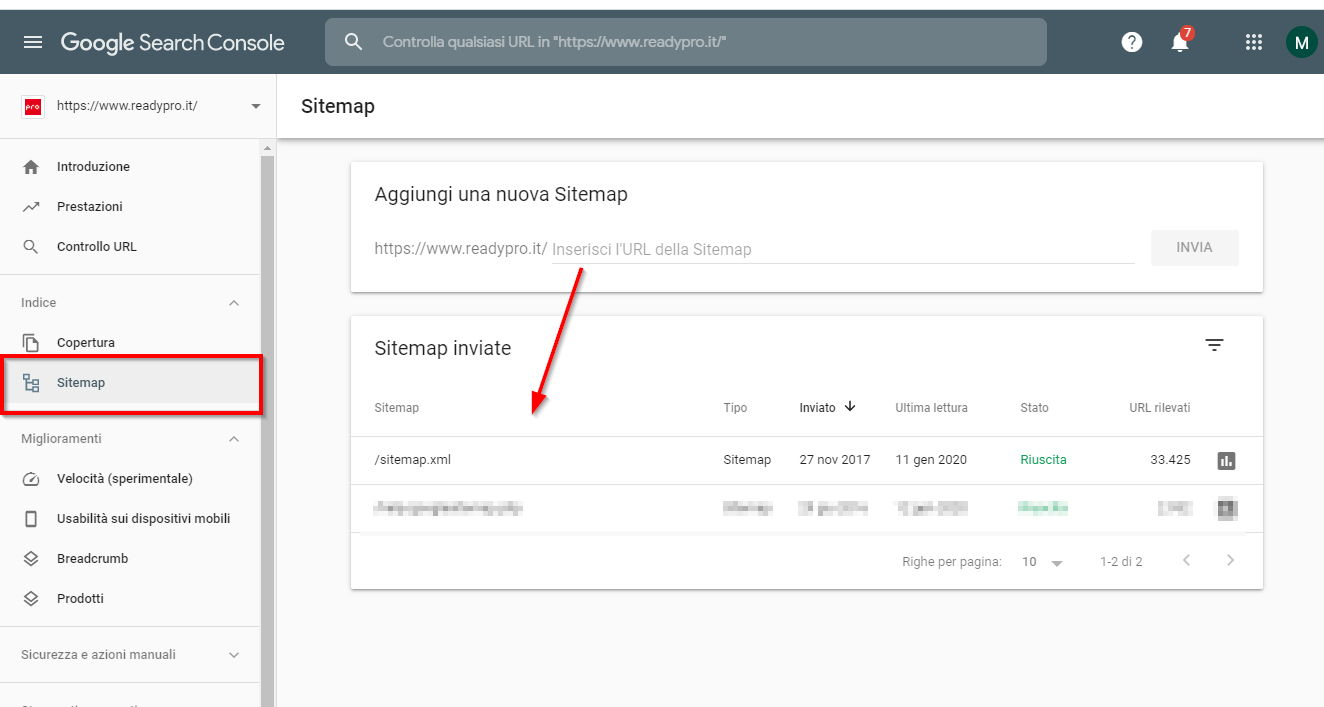The image size is (1324, 707).
Task: Click the Velocità speedometer icon
Action: click(x=31, y=479)
